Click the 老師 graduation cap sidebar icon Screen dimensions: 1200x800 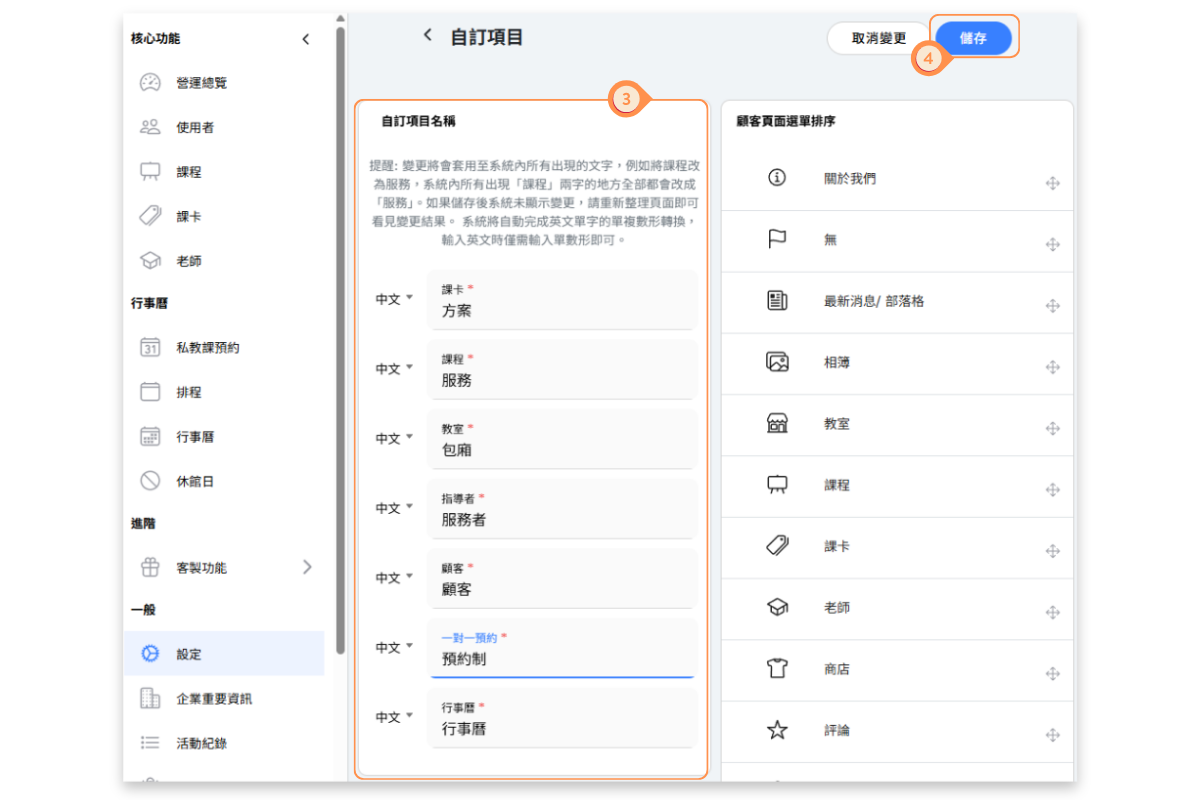150,261
